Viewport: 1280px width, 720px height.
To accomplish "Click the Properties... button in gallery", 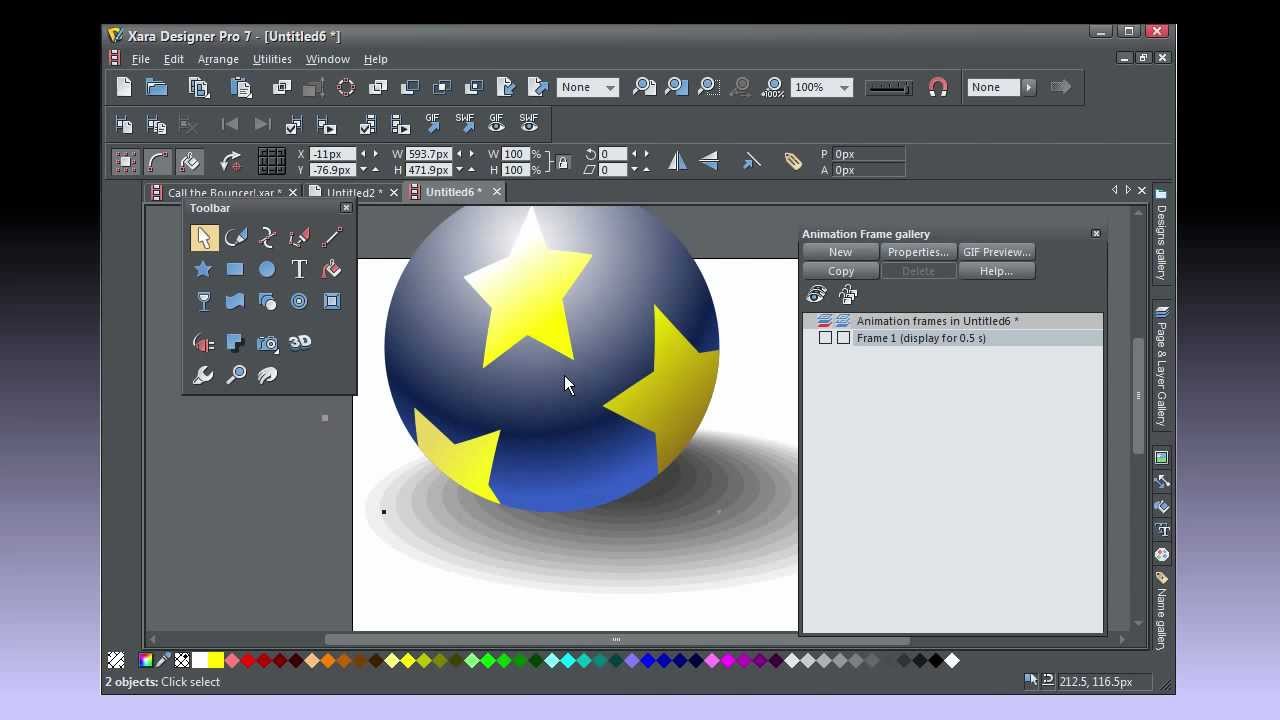I will [x=918, y=252].
